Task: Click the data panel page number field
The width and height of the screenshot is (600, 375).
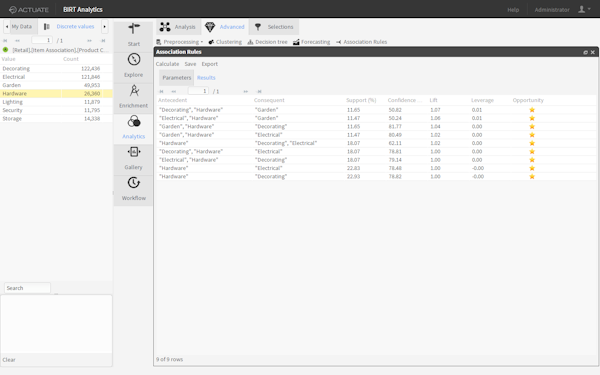Action: click(x=42, y=40)
